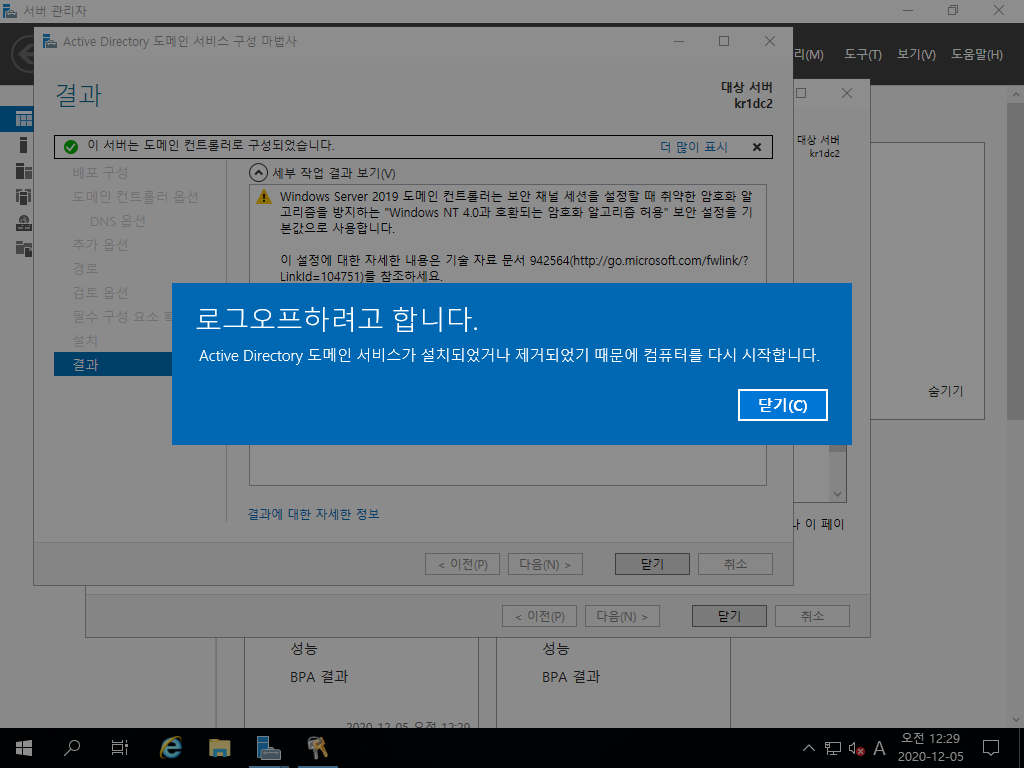This screenshot has height=768, width=1024.
Task: Open the All Servers sidebar icon
Action: pyautogui.click(x=24, y=170)
